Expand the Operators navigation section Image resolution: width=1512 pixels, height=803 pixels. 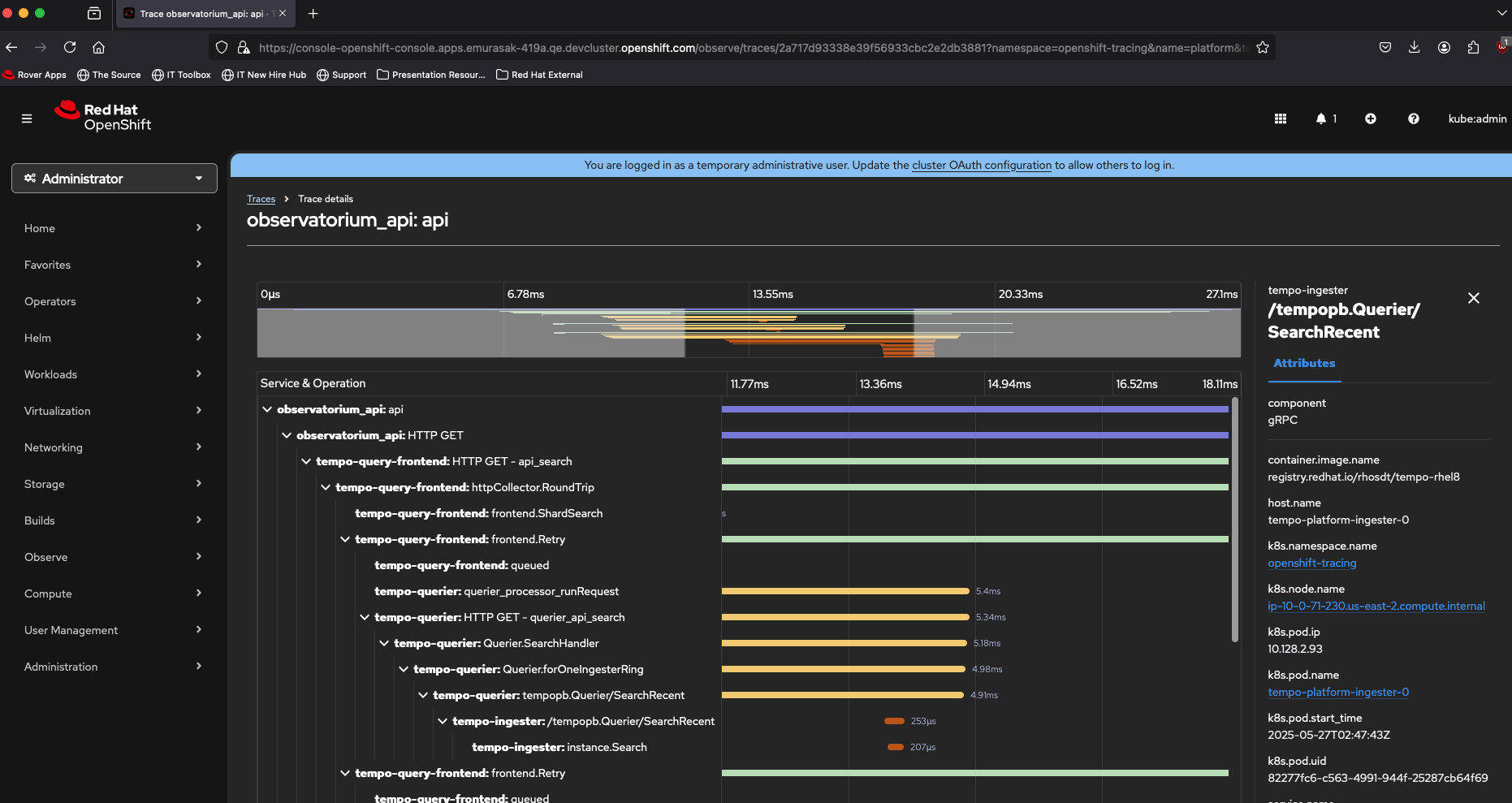pos(114,301)
